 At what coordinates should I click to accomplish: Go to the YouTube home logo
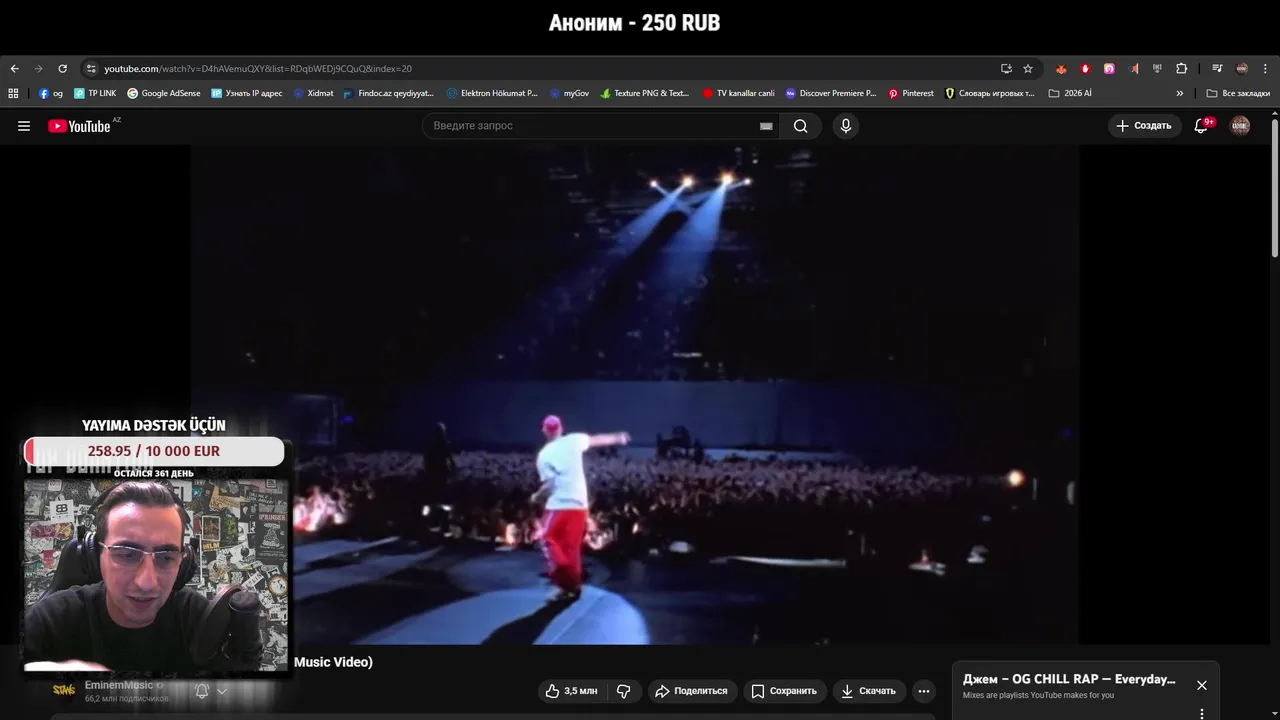(80, 126)
